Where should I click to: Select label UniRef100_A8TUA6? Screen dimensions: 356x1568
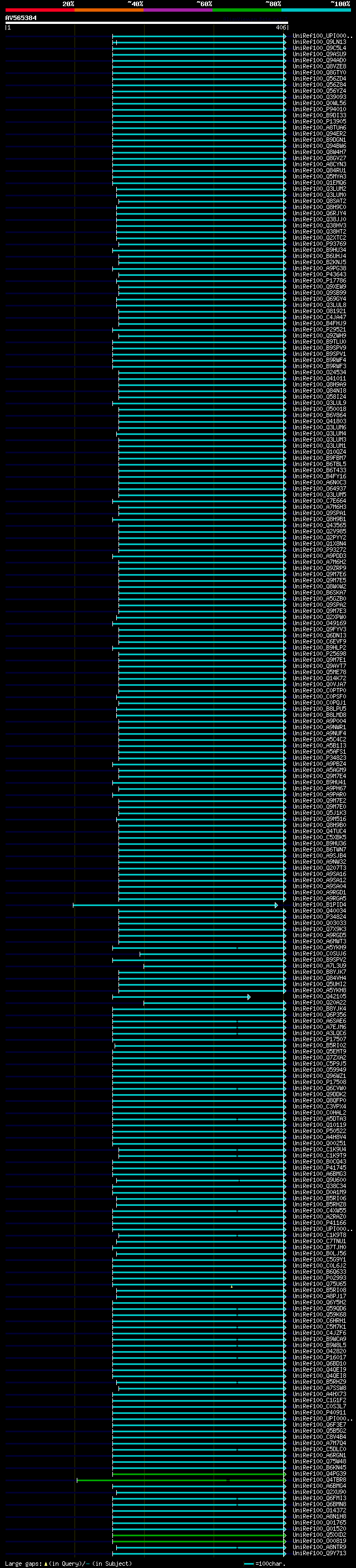click(319, 128)
